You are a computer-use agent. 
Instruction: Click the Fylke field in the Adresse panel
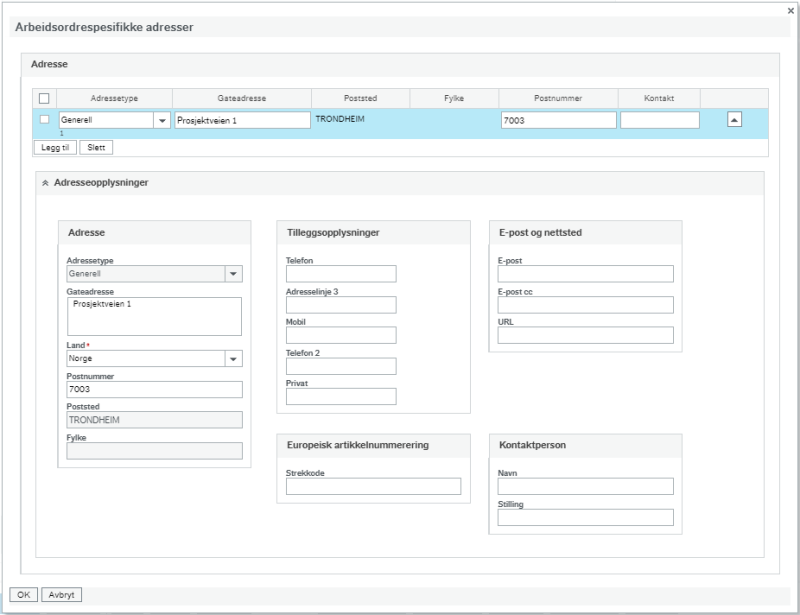tap(154, 451)
